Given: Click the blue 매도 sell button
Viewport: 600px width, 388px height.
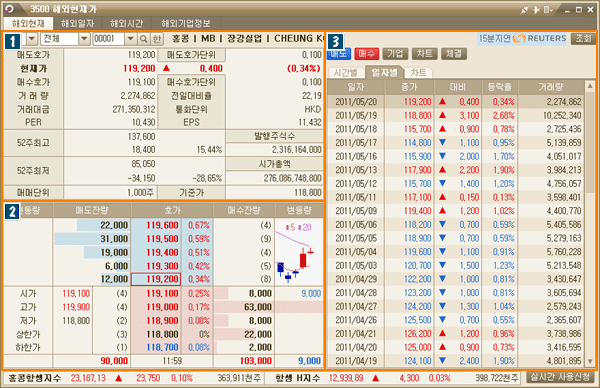Looking at the screenshot, I should pos(339,54).
